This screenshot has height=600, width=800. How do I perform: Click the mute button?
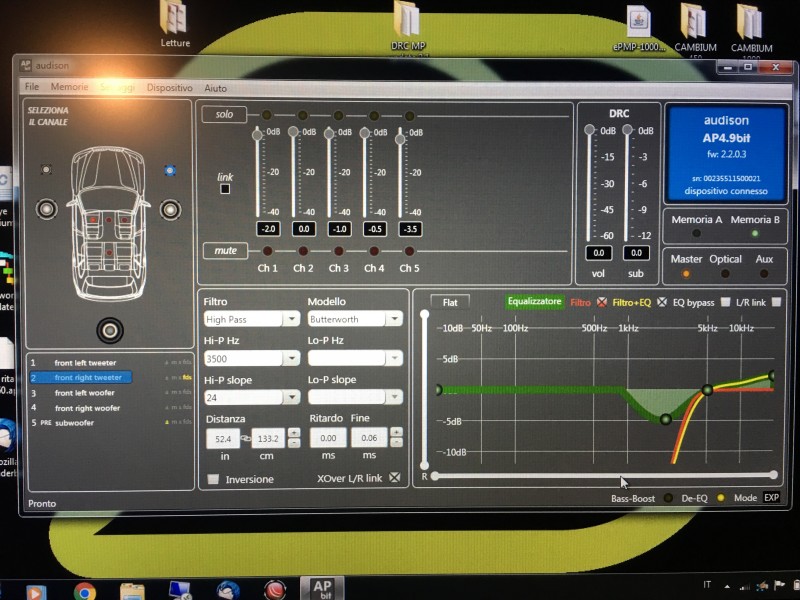225,251
